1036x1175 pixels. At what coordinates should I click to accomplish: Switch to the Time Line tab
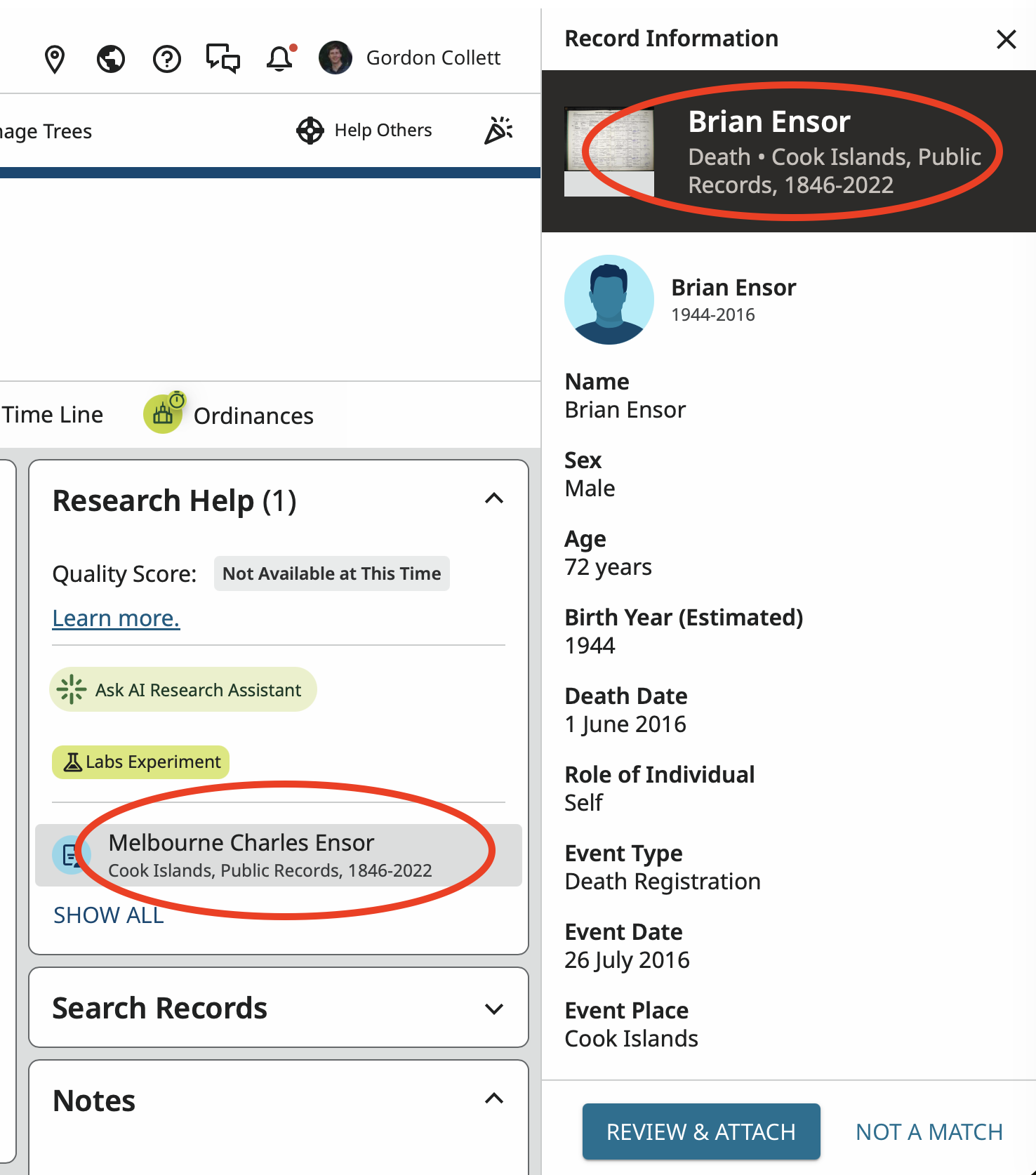pos(53,415)
